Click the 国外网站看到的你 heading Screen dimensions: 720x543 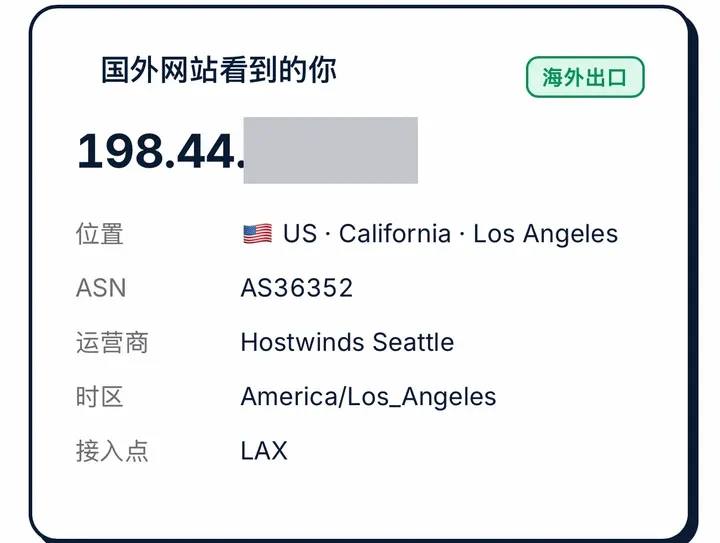[219, 70]
